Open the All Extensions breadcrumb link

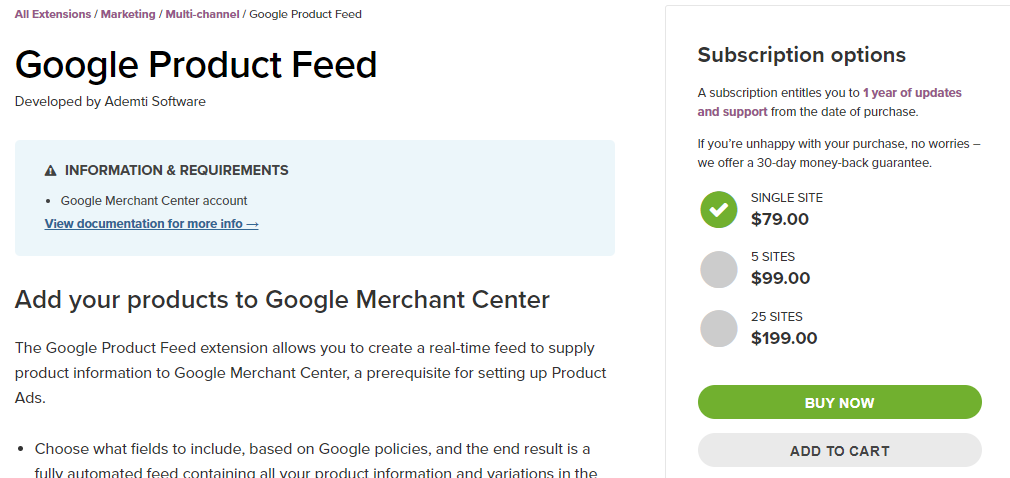pyautogui.click(x=53, y=14)
